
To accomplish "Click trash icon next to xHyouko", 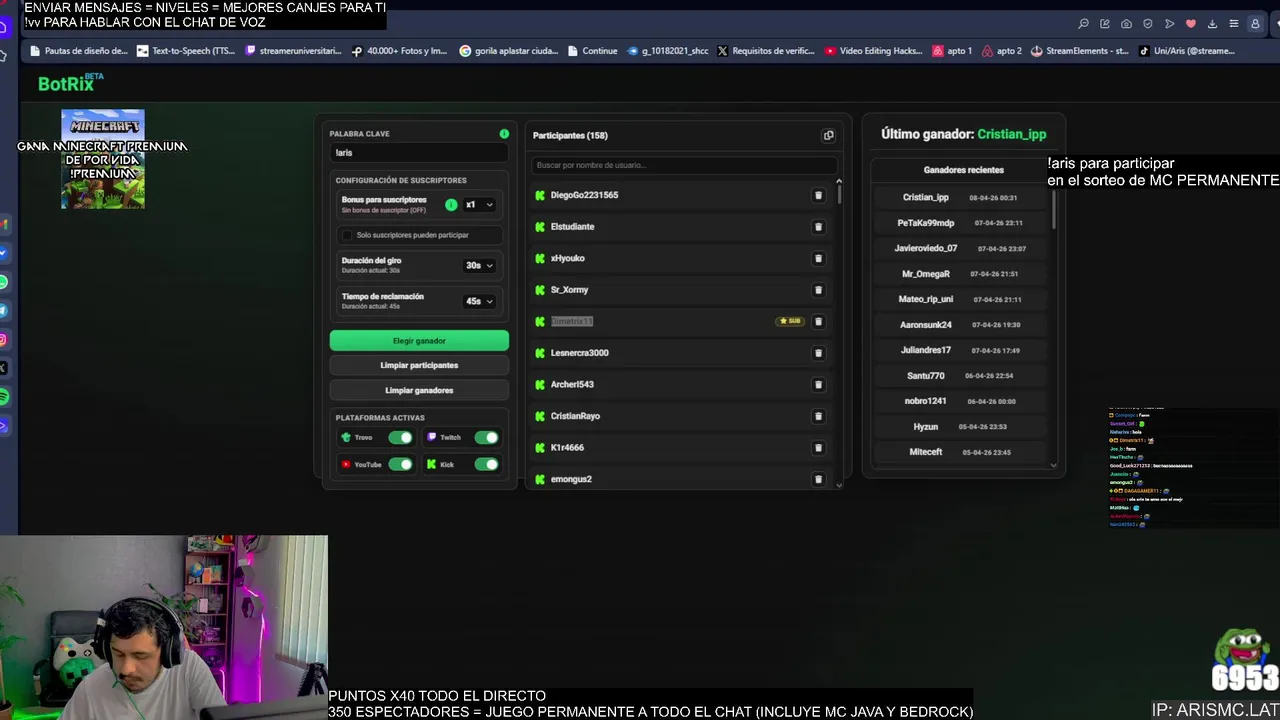I will [818, 258].
